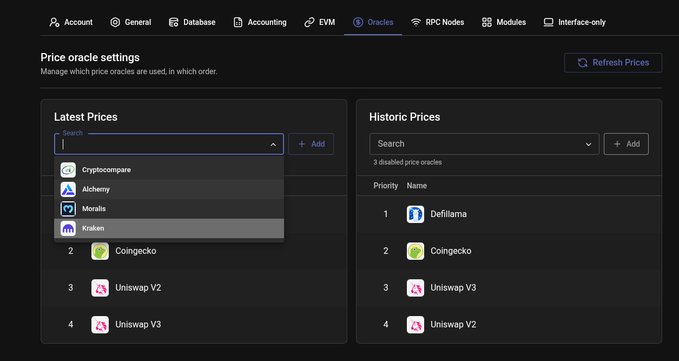Image resolution: width=679 pixels, height=361 pixels.
Task: Click the 'Price oracle settings' heading
Action: [90, 58]
